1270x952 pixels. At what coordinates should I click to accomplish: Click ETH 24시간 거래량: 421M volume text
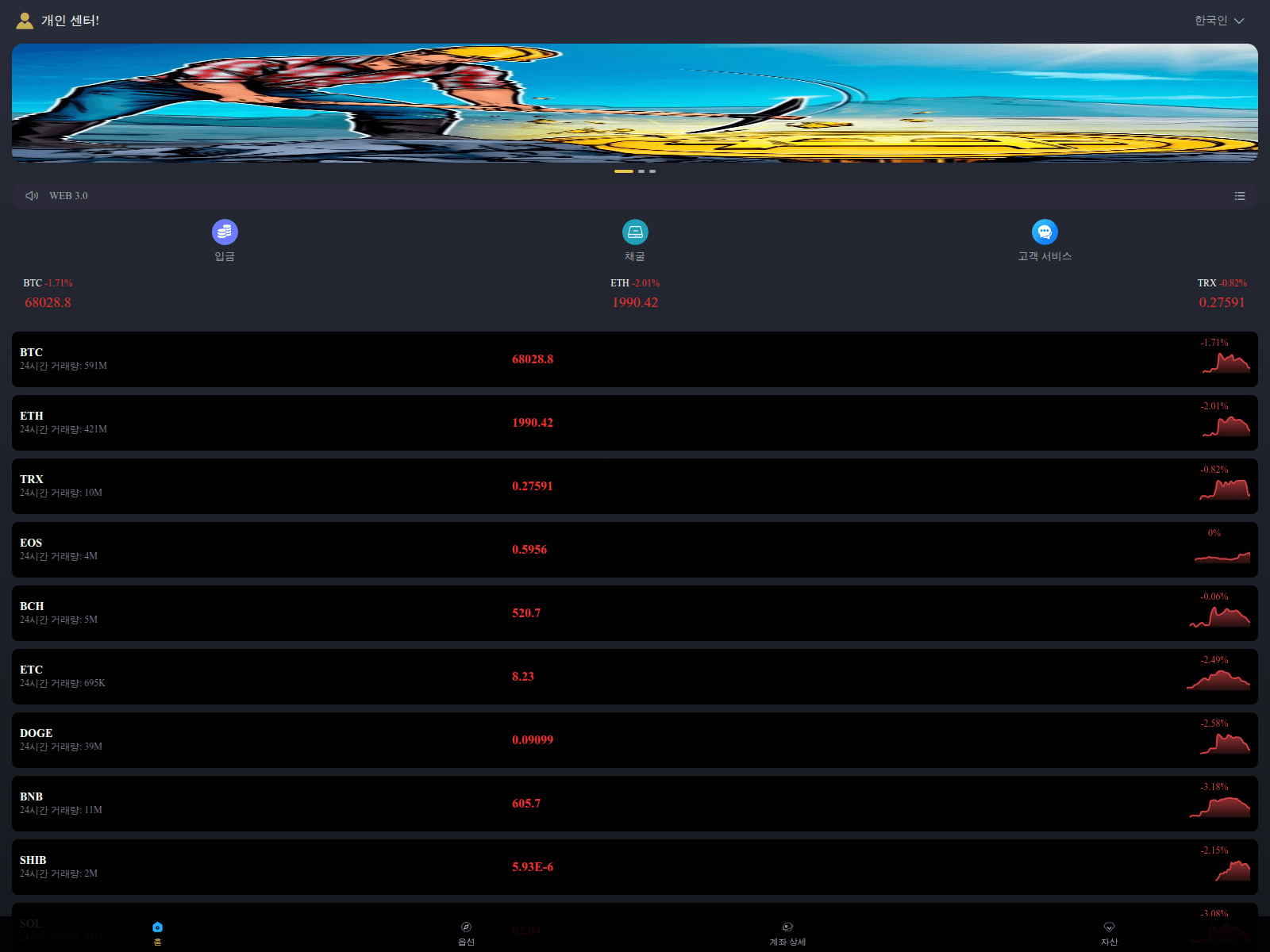[63, 429]
